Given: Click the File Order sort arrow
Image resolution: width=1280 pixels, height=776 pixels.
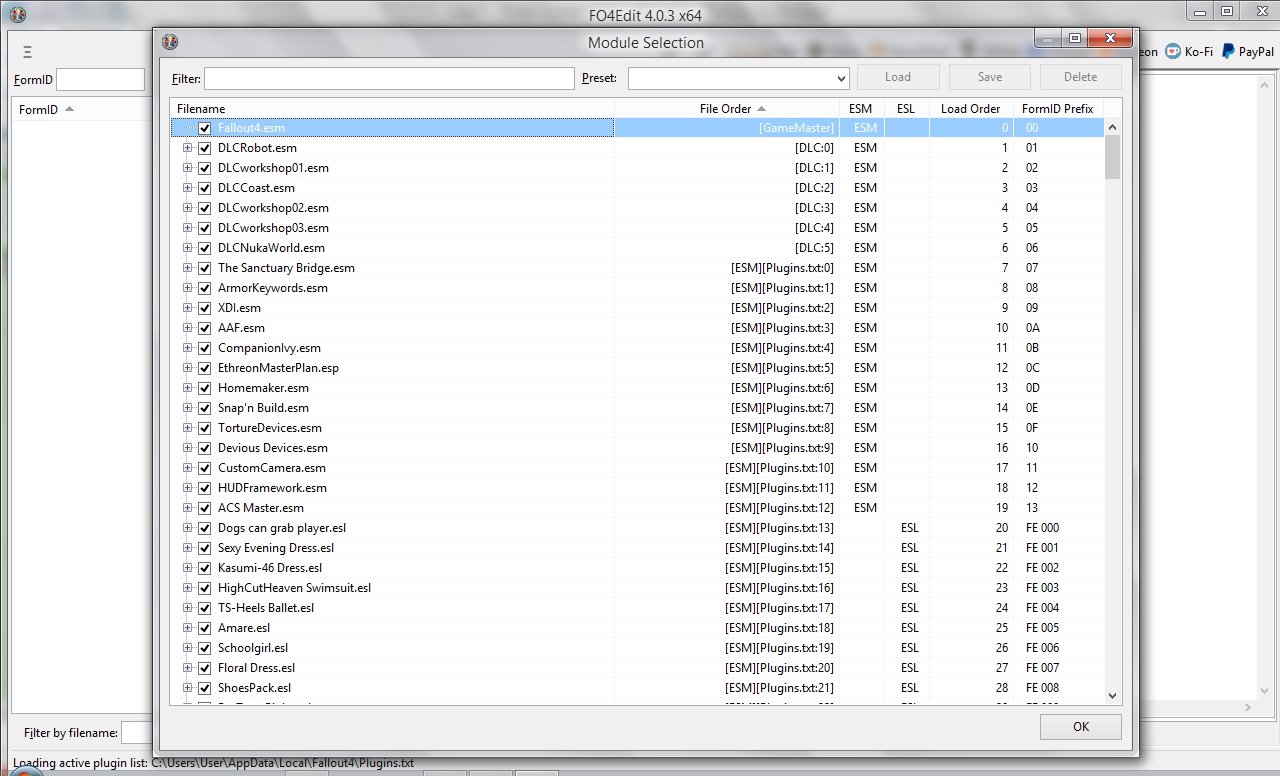Looking at the screenshot, I should click(x=761, y=109).
